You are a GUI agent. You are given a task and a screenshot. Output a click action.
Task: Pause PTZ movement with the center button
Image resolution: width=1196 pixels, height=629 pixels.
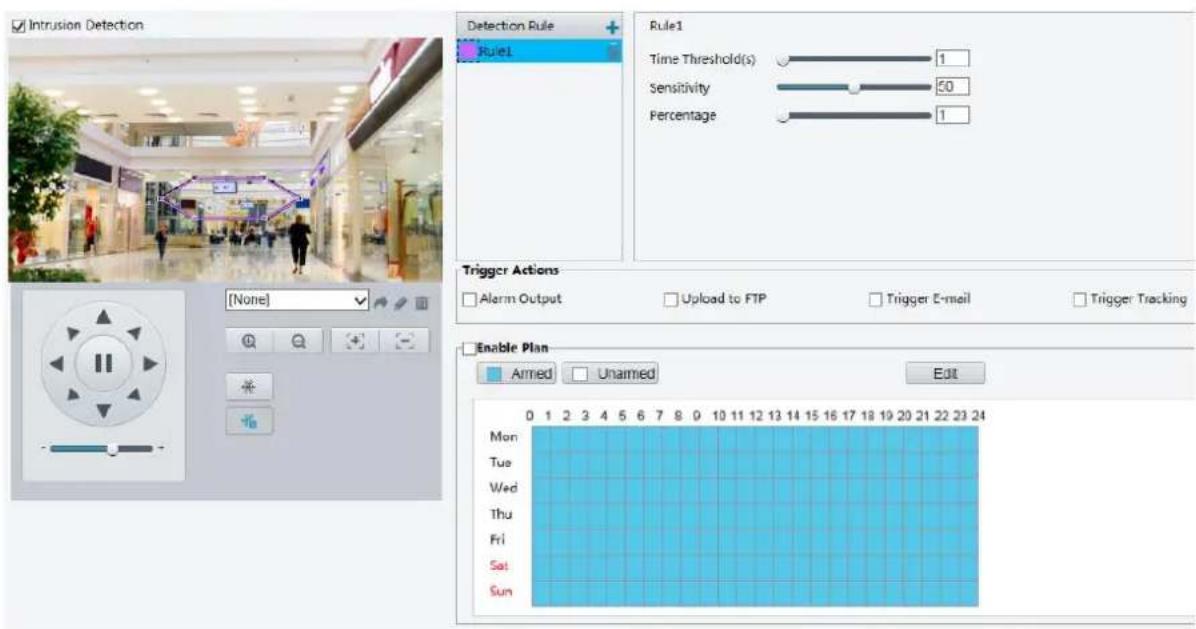click(x=104, y=364)
